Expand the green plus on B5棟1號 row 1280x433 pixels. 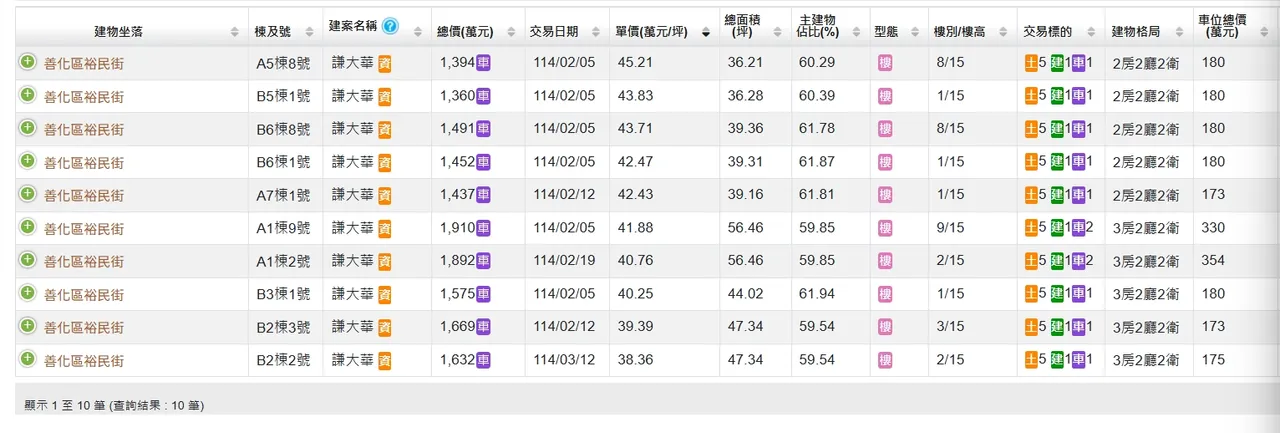28,95
